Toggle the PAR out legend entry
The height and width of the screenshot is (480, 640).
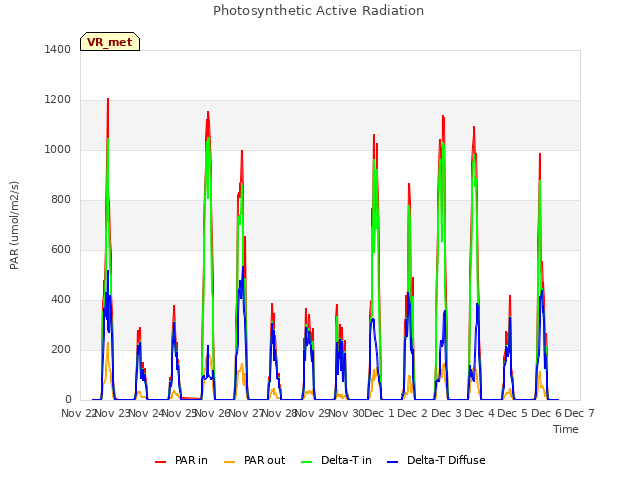(255, 460)
